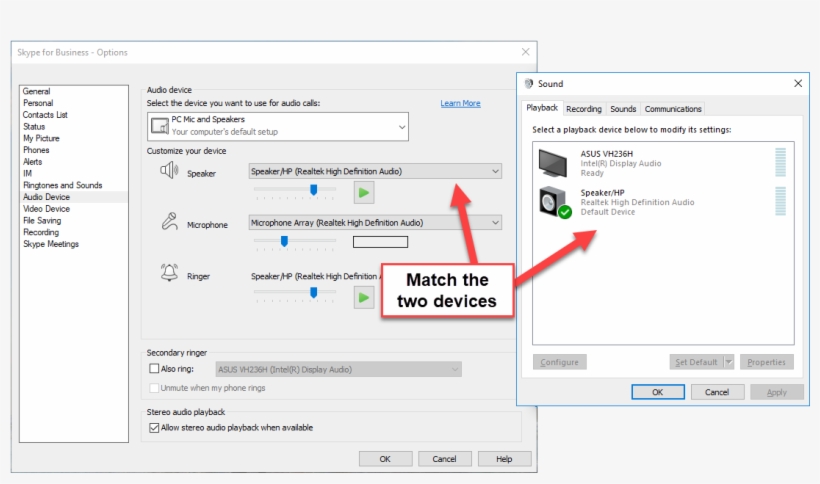Select Video Device in the options list

tap(47, 209)
